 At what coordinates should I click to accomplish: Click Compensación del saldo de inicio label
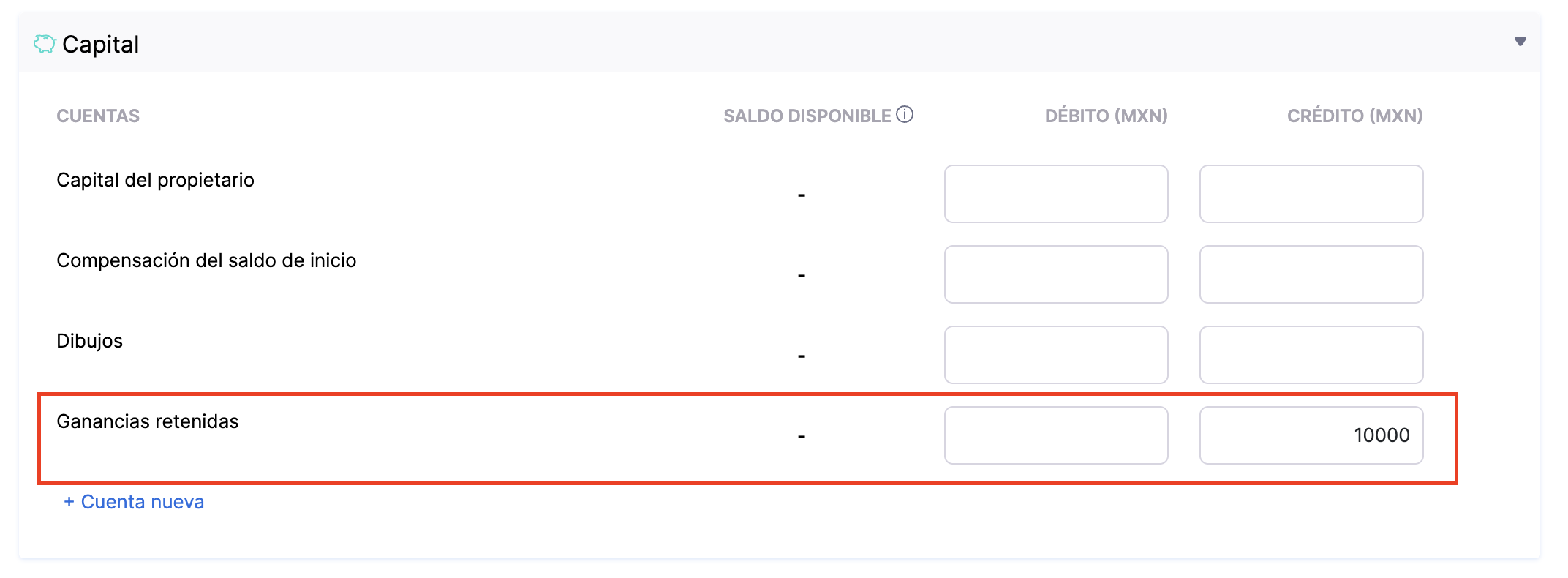(206, 260)
